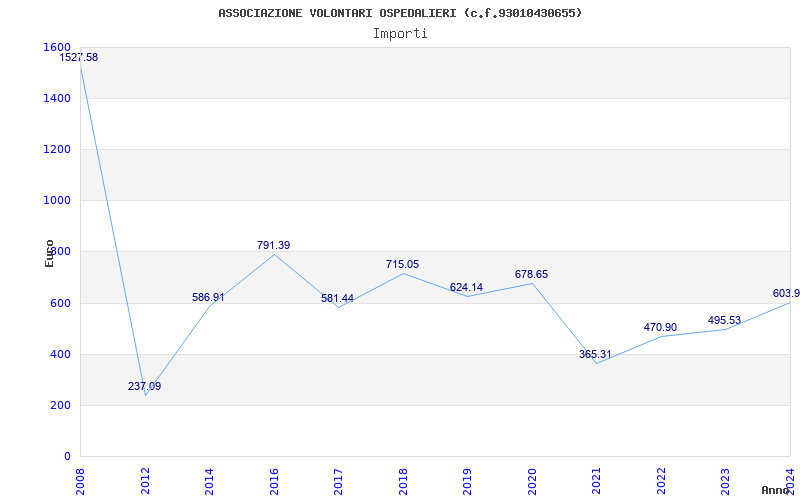This screenshot has width=800, height=500.
Task: Click the 2020 x-axis year label
Action: click(533, 480)
